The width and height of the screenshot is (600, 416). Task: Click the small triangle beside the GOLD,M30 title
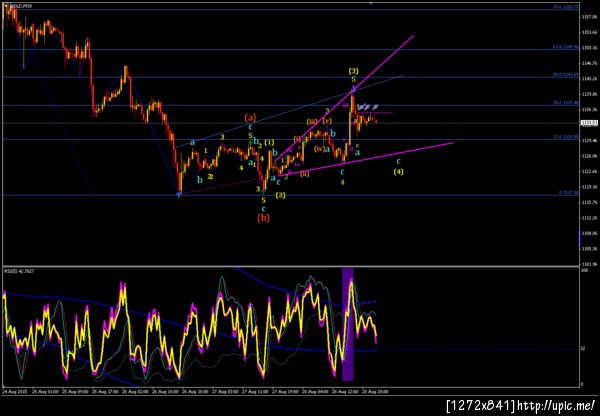(5, 7)
